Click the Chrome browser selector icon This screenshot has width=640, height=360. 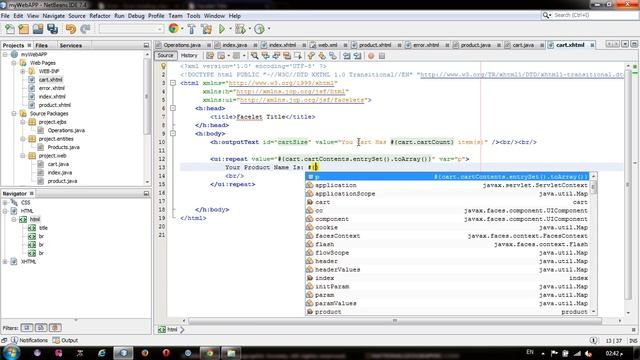pos(173,29)
